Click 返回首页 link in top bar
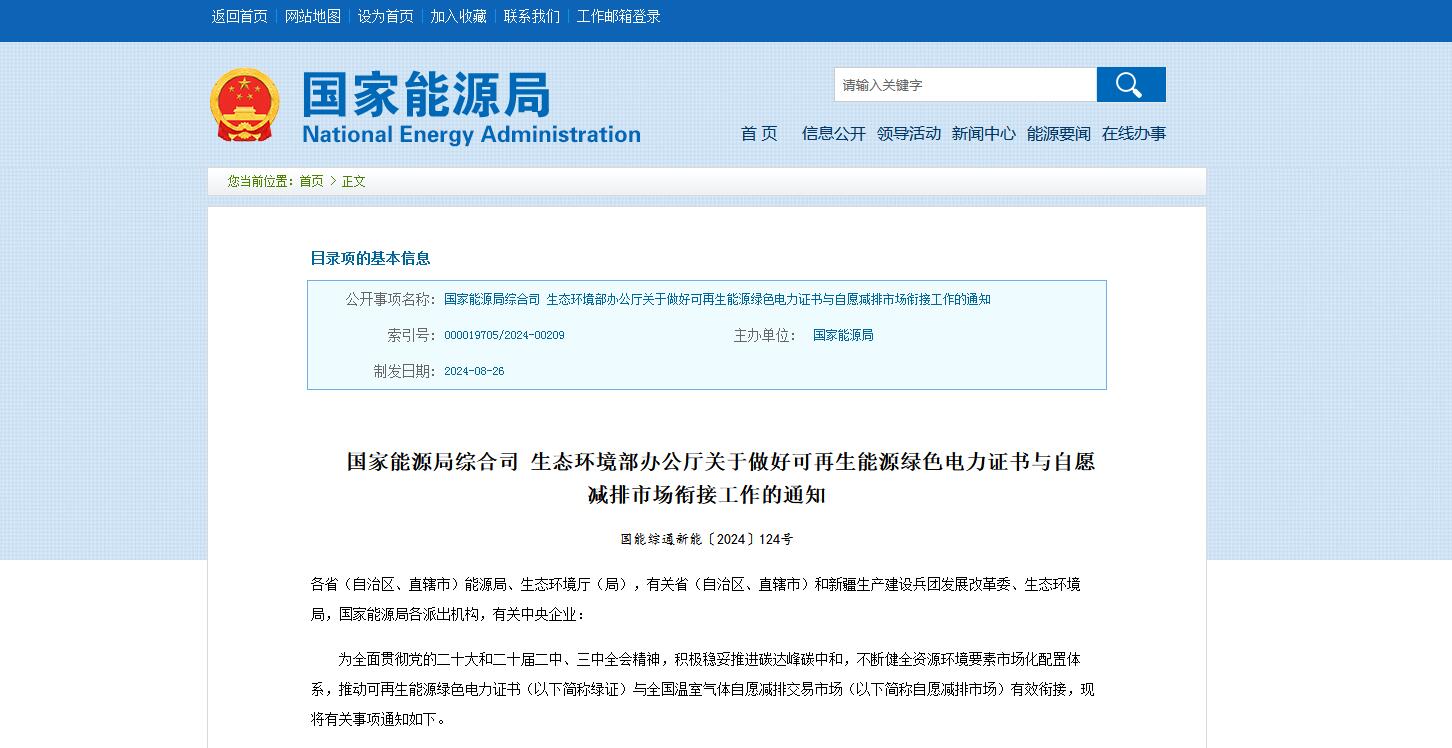The image size is (1452, 748). pos(240,16)
